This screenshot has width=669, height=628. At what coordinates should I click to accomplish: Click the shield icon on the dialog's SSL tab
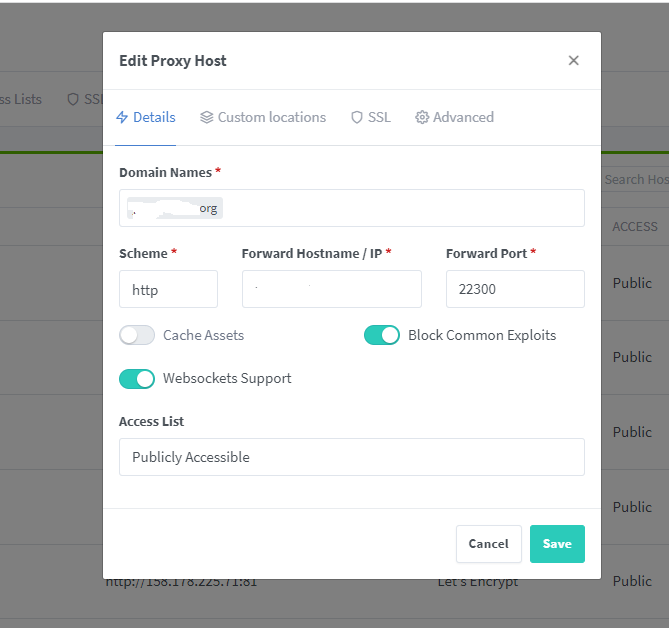click(x=357, y=117)
